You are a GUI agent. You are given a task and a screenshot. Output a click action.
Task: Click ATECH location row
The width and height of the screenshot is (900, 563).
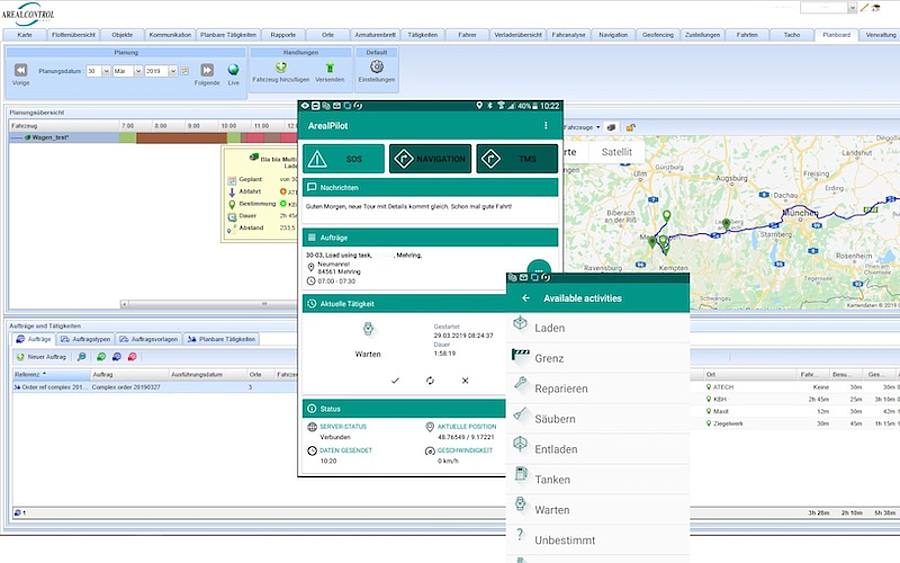tap(802, 387)
